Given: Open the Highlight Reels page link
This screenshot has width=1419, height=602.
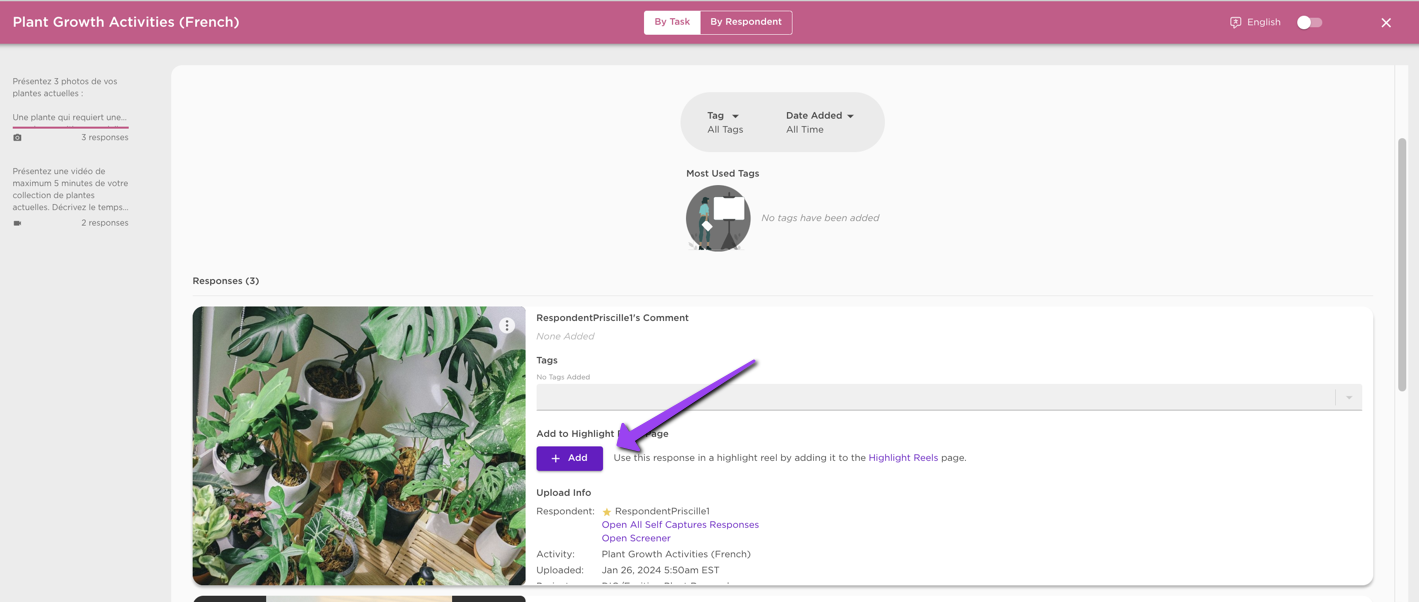Looking at the screenshot, I should click(x=903, y=458).
